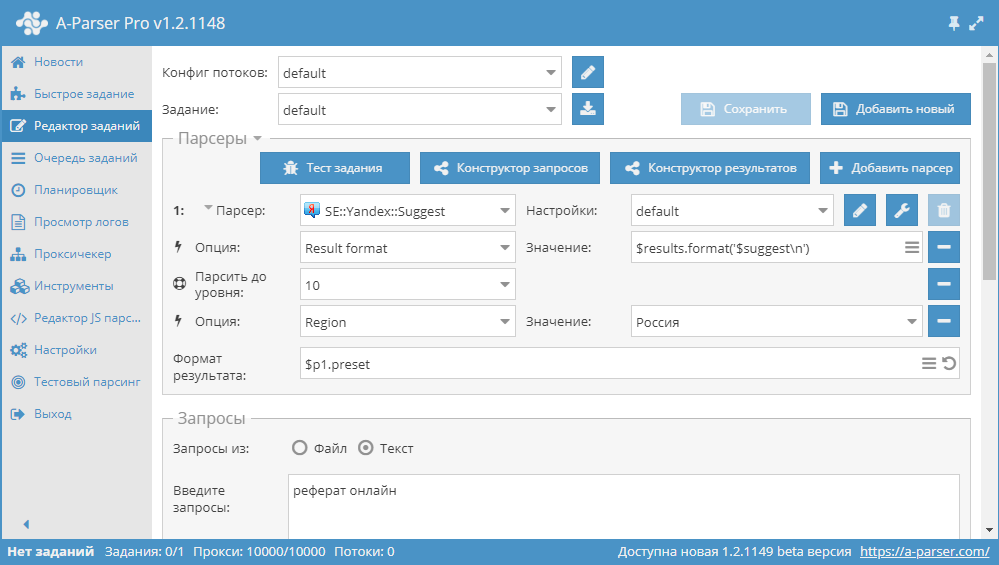Click Прокси: 10000/10000 in status bar
999x565 pixels.
point(259,551)
